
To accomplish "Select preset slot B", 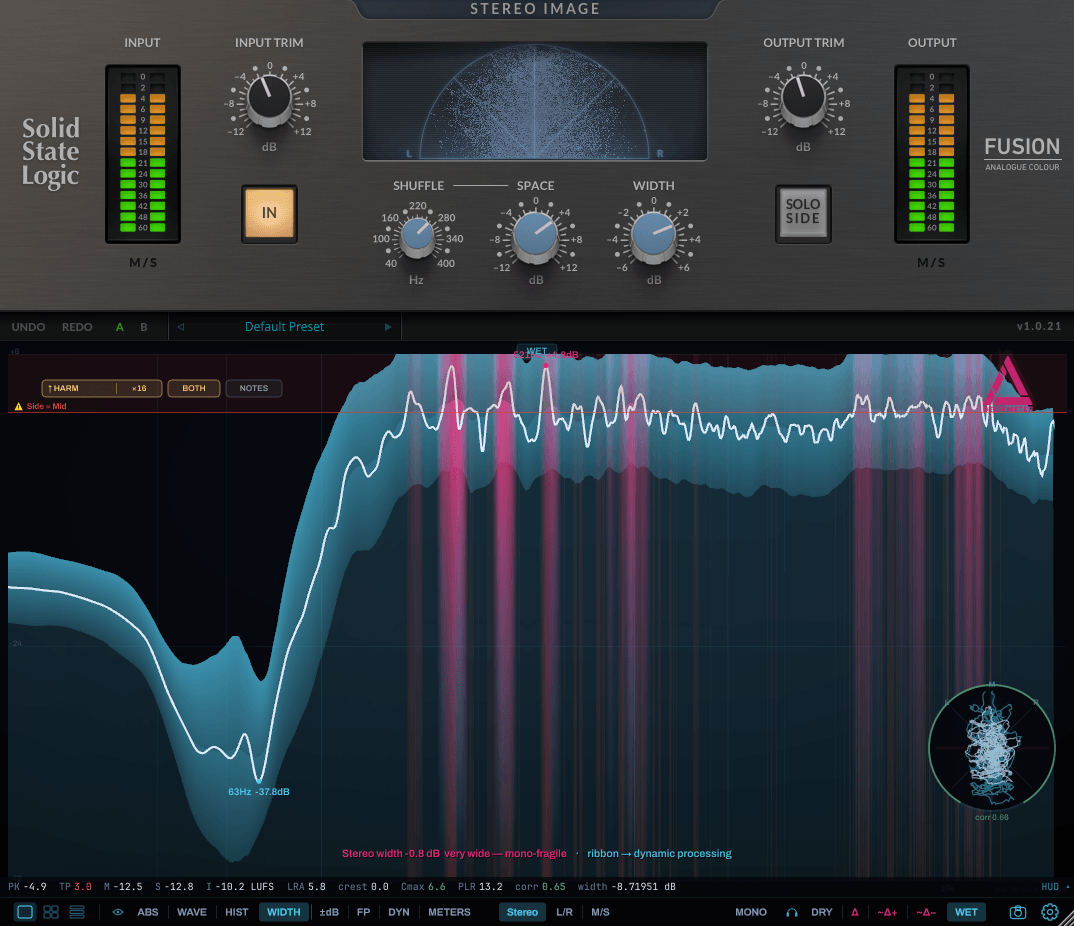I will [144, 327].
